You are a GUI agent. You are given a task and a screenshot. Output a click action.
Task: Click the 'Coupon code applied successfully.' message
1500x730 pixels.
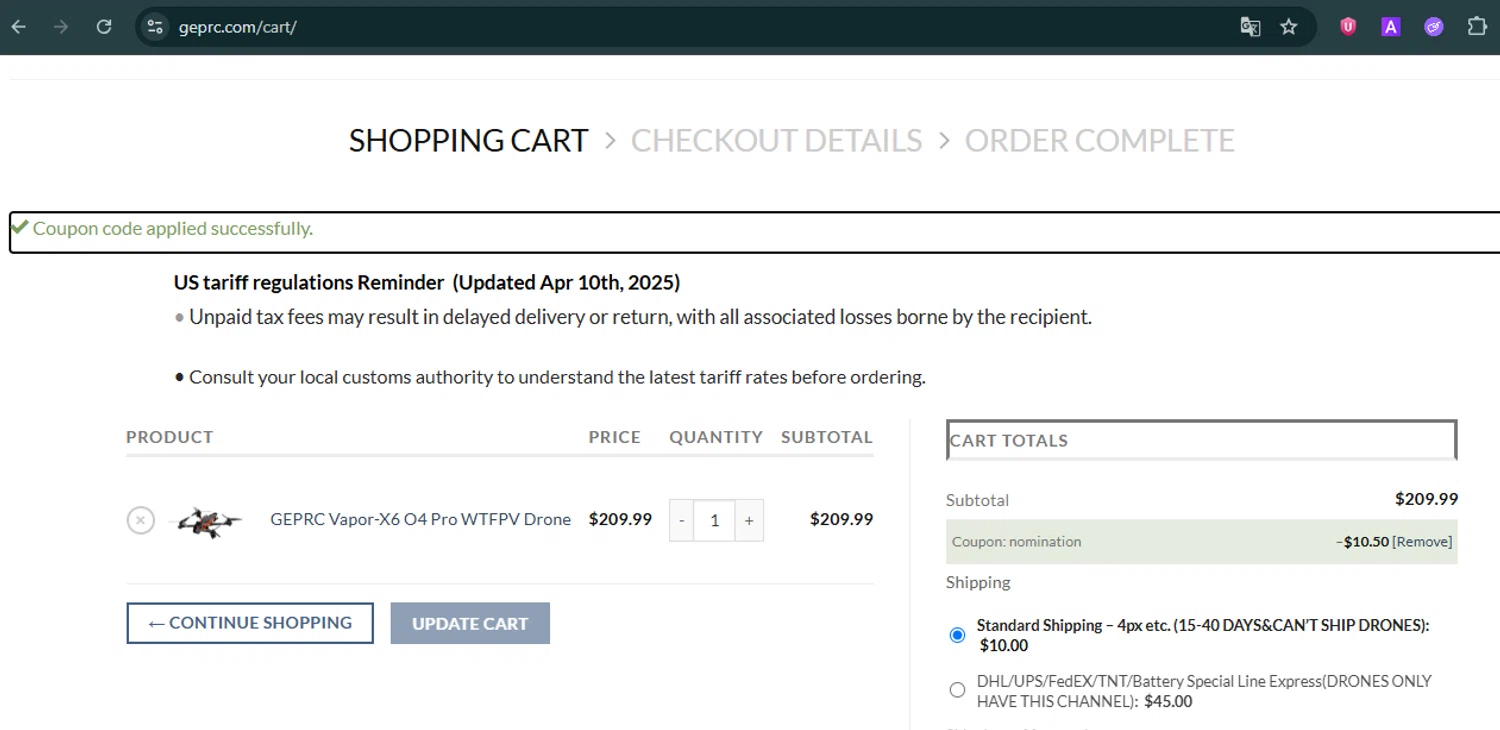point(173,229)
